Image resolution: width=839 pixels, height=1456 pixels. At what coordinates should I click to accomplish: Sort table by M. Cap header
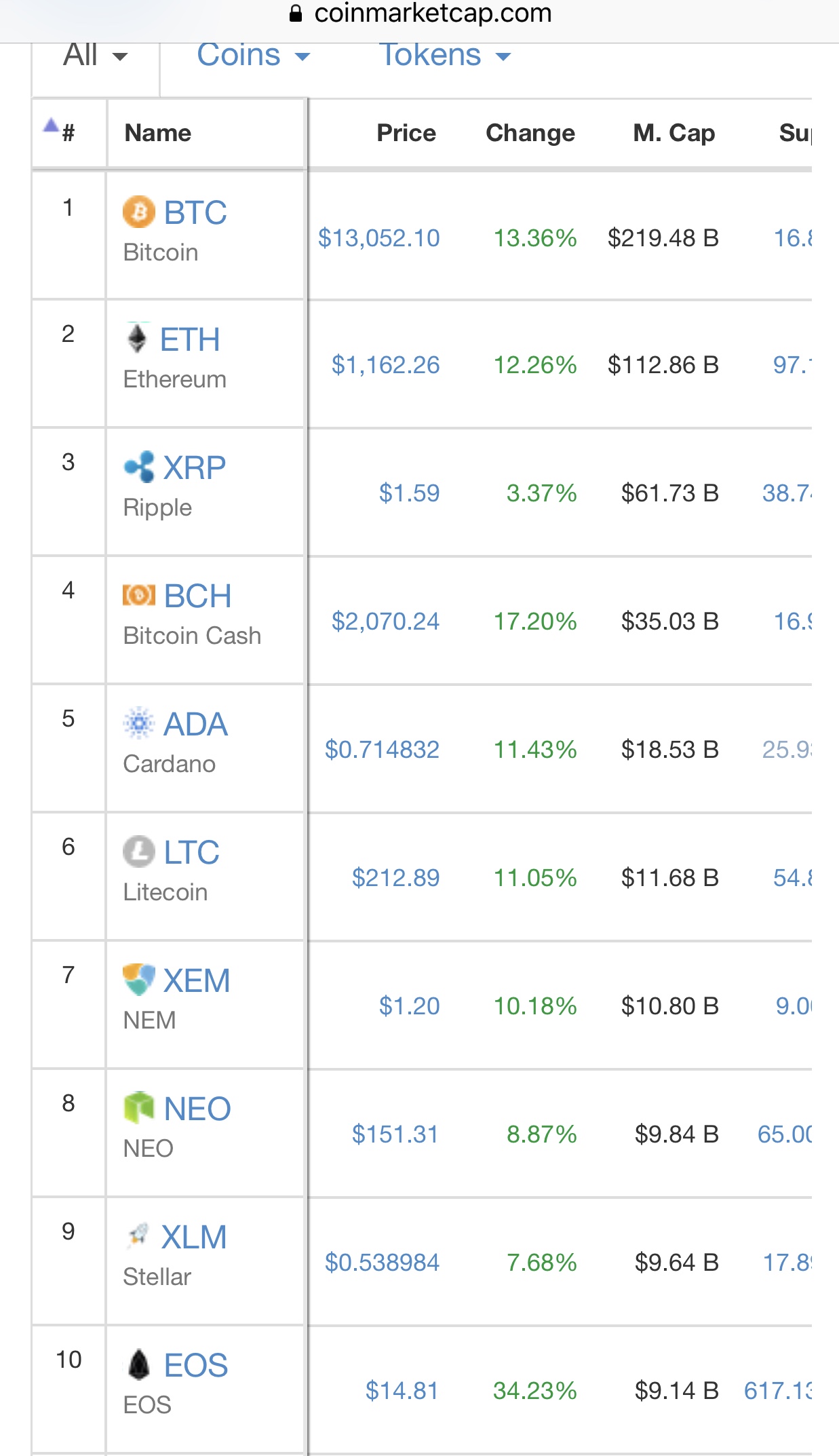click(674, 133)
